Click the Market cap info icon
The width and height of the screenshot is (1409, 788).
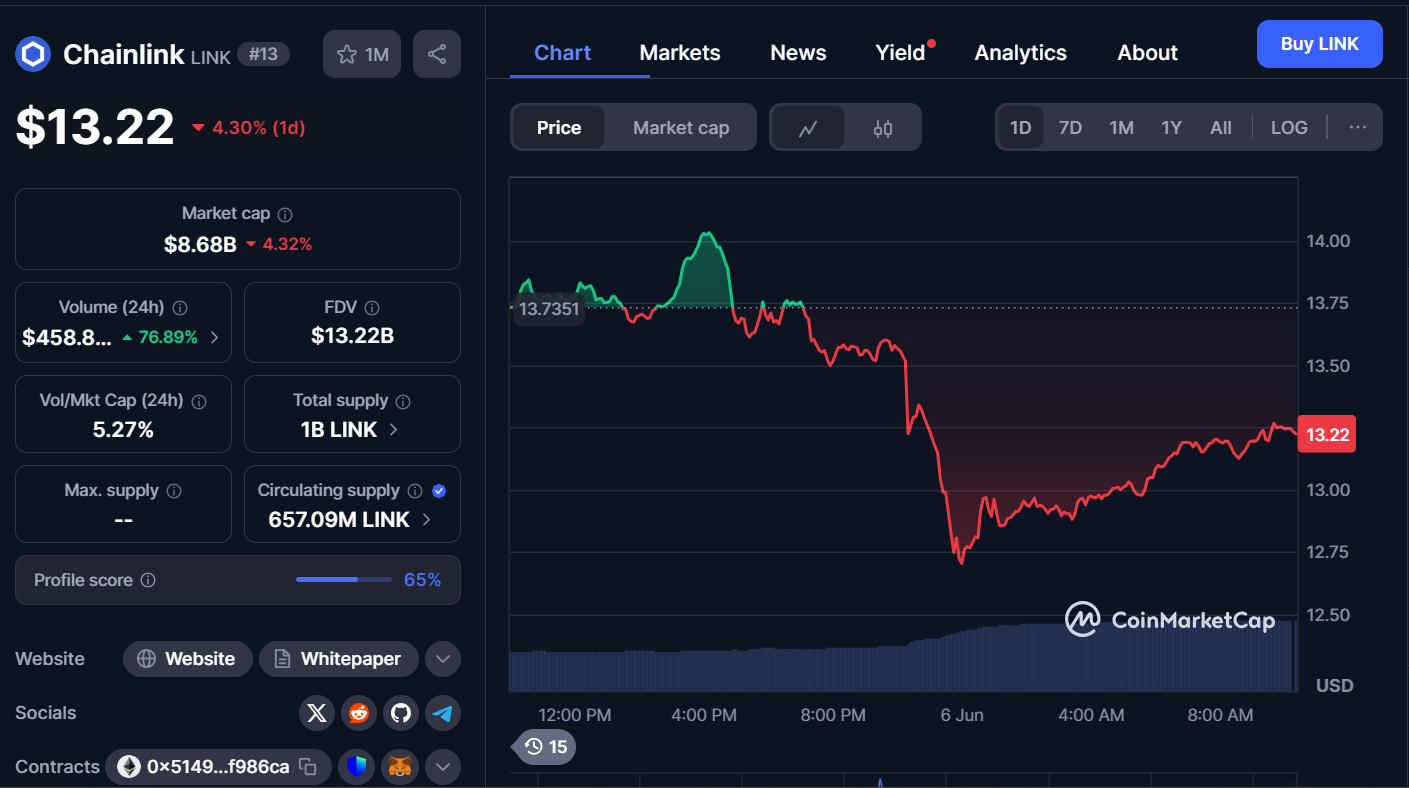click(285, 214)
